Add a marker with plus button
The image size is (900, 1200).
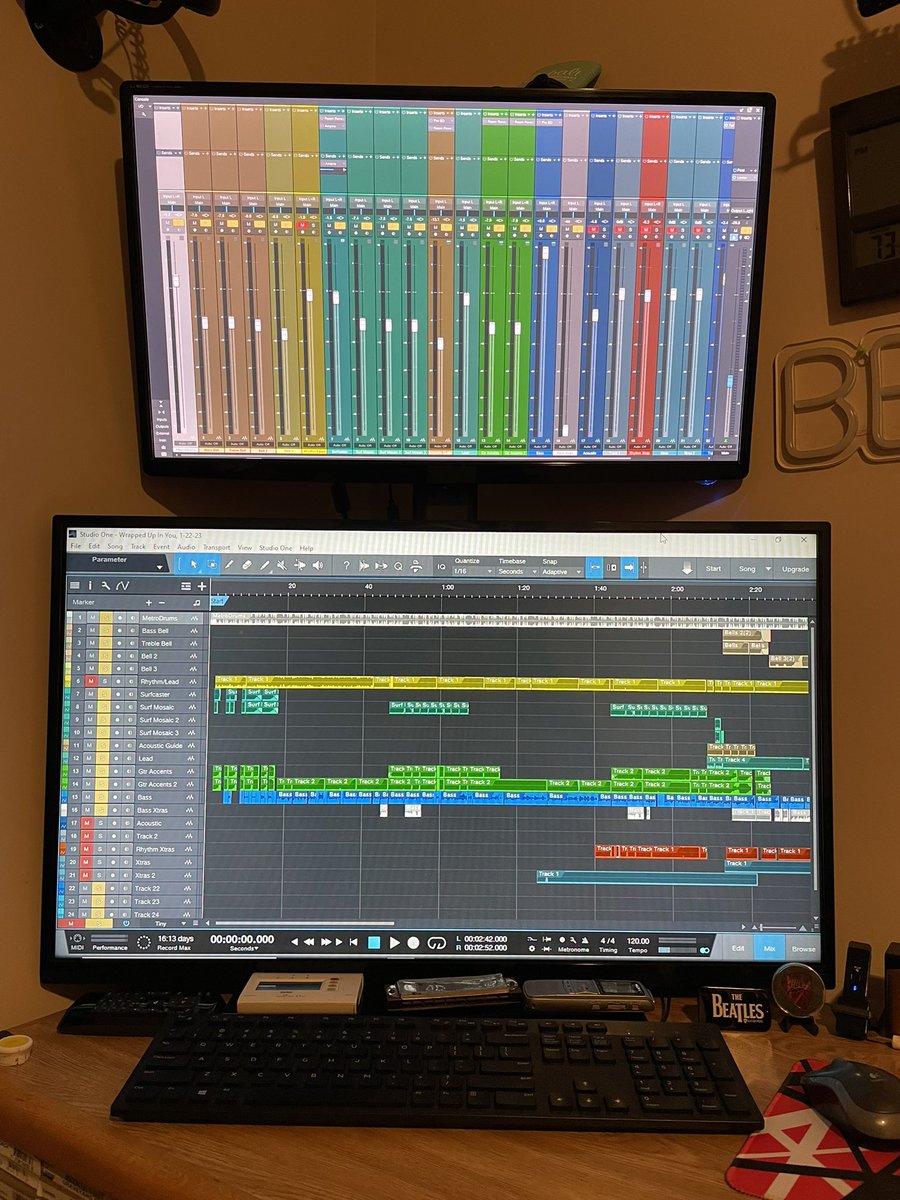pyautogui.click(x=149, y=602)
